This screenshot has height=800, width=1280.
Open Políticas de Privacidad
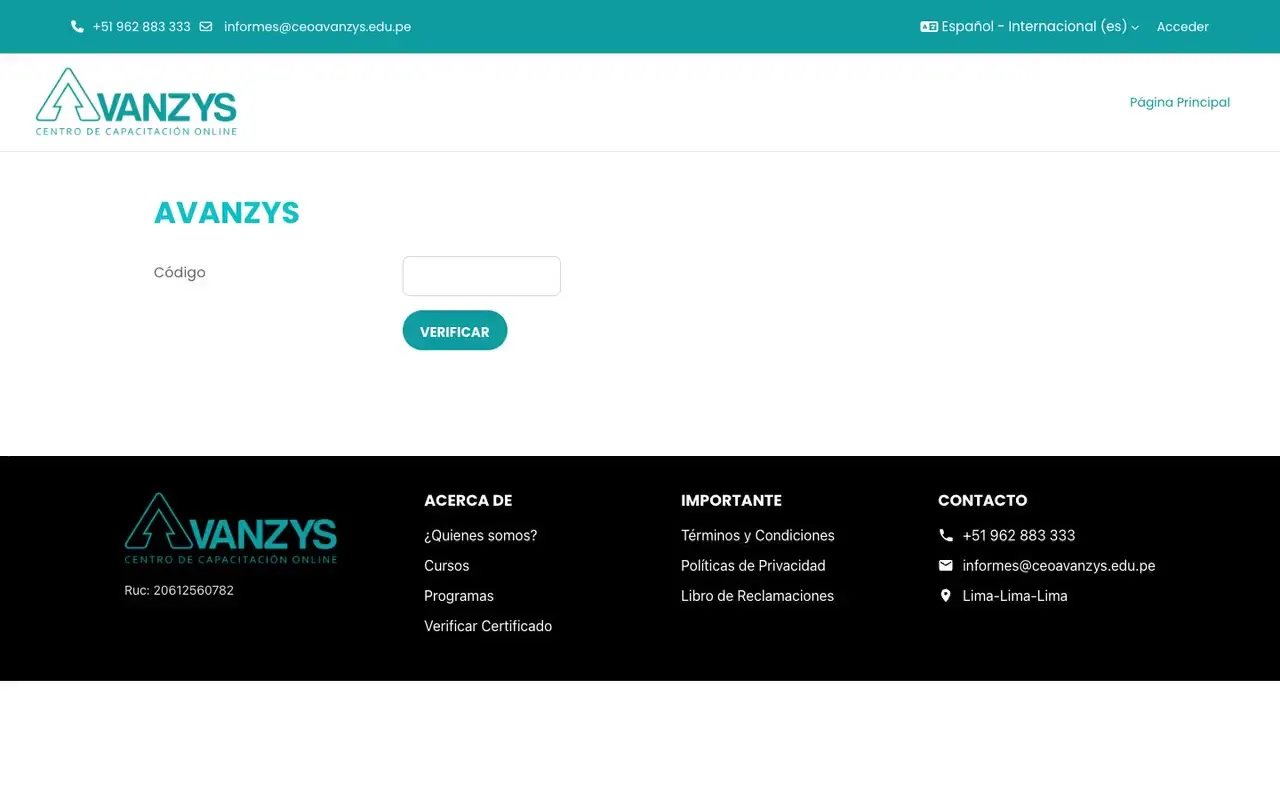(753, 566)
